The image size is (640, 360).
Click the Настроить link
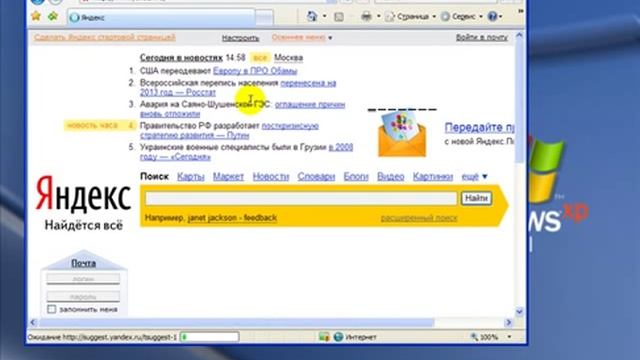tap(240, 38)
